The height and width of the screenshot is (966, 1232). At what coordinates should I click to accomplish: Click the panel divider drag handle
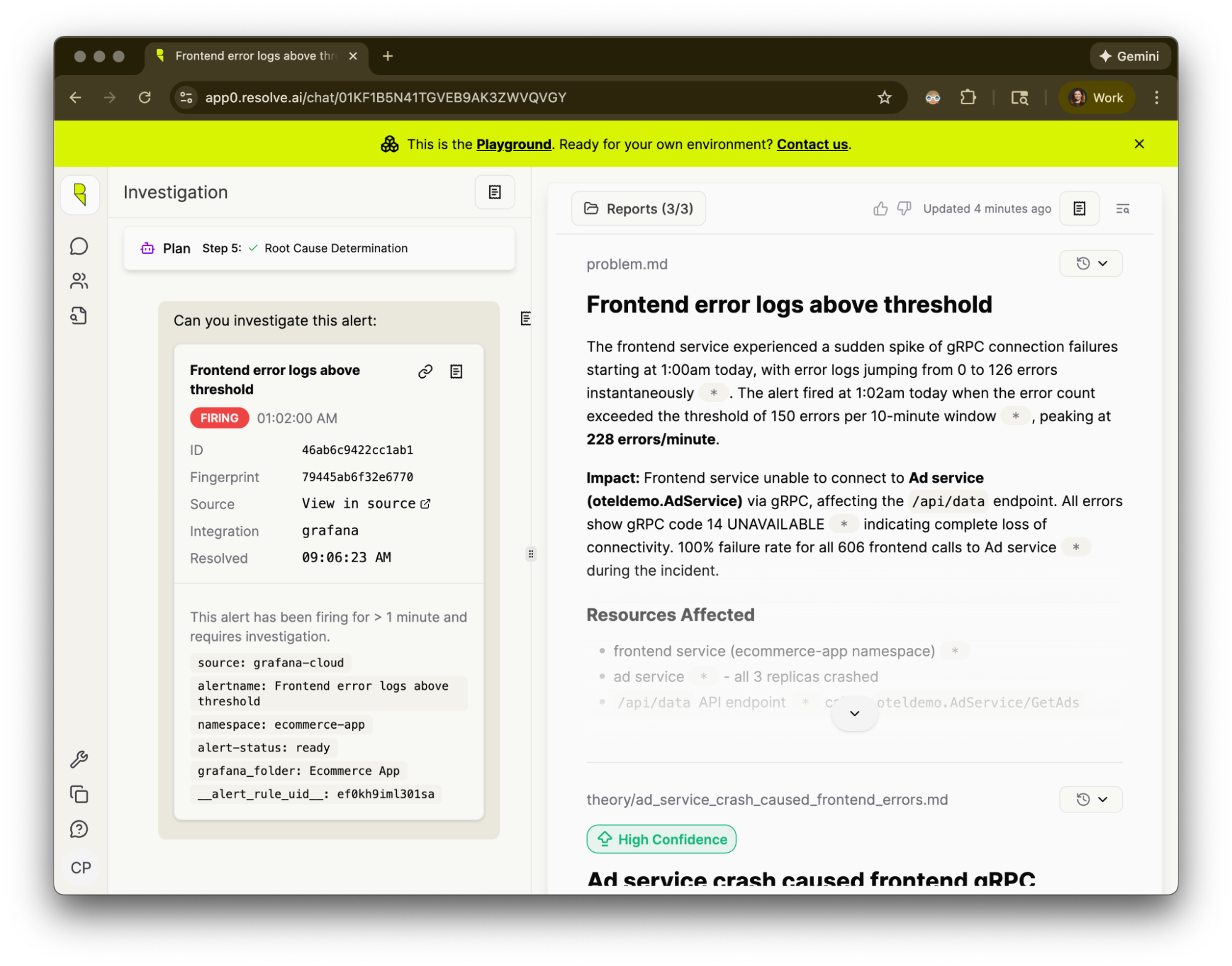(531, 554)
